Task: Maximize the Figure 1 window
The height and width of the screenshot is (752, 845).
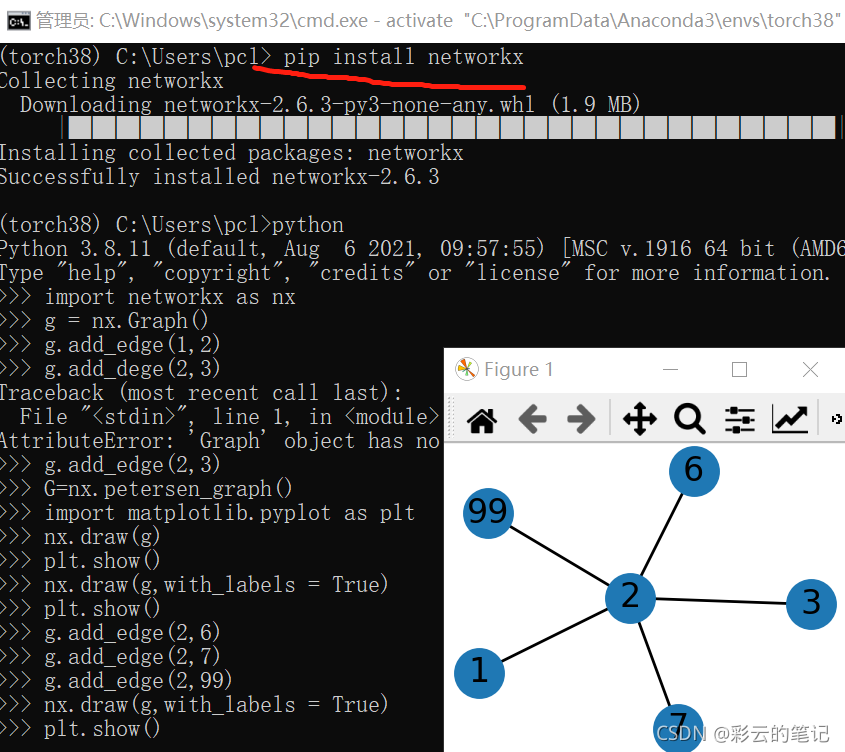Action: tap(739, 369)
